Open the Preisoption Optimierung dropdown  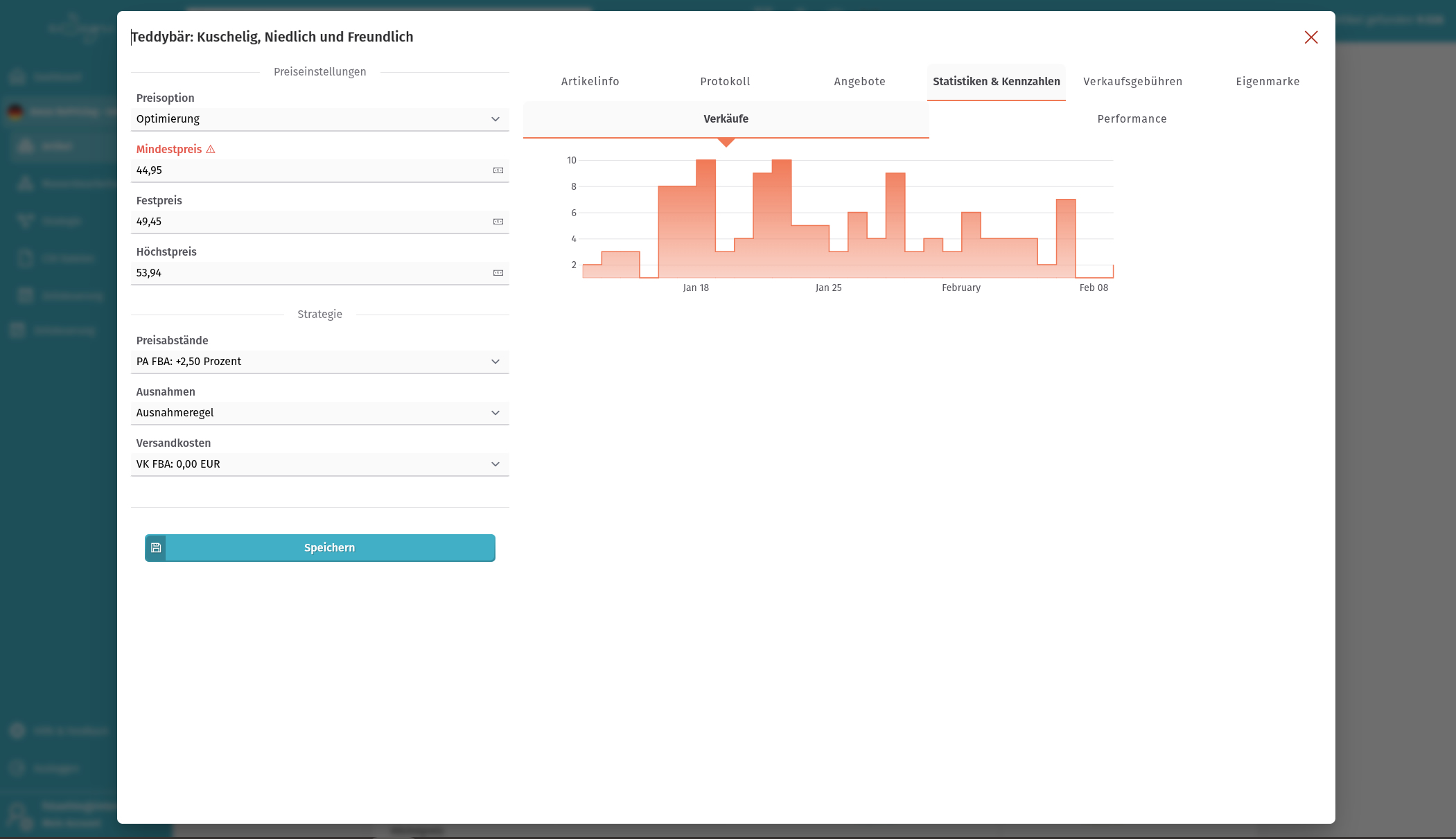[x=319, y=119]
